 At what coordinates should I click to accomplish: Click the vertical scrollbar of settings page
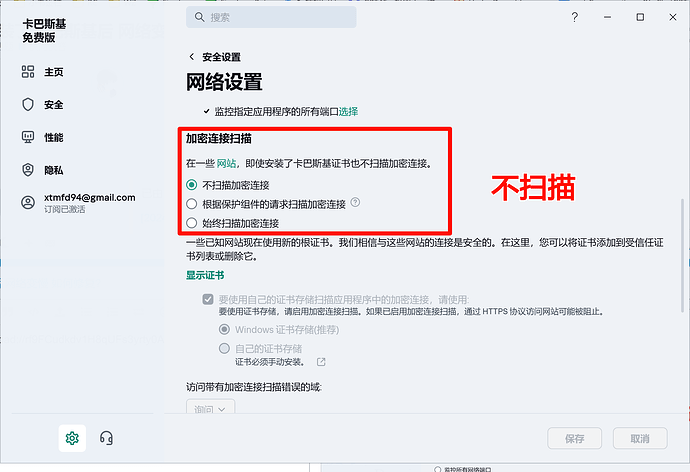[x=683, y=255]
